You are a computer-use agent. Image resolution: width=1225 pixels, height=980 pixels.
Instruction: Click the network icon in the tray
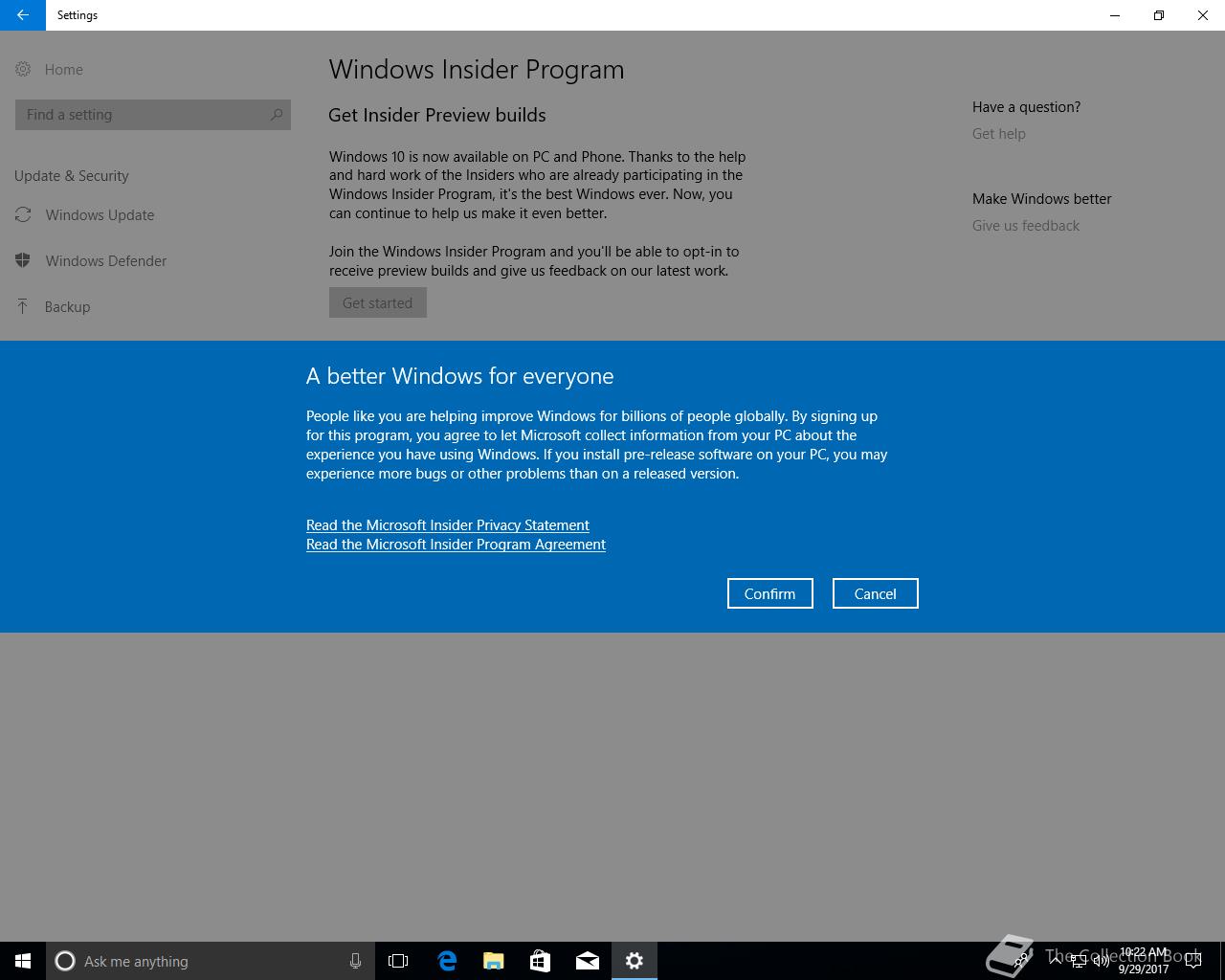pyautogui.click(x=1079, y=961)
